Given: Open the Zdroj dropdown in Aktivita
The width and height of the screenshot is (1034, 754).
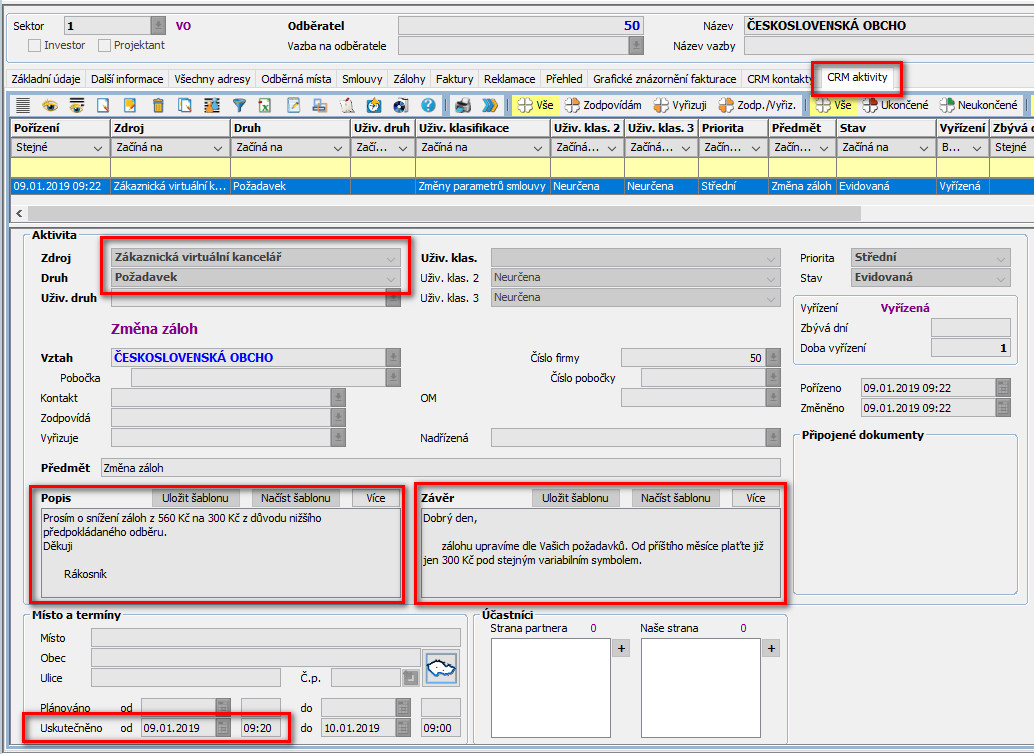Looking at the screenshot, I should (x=391, y=258).
